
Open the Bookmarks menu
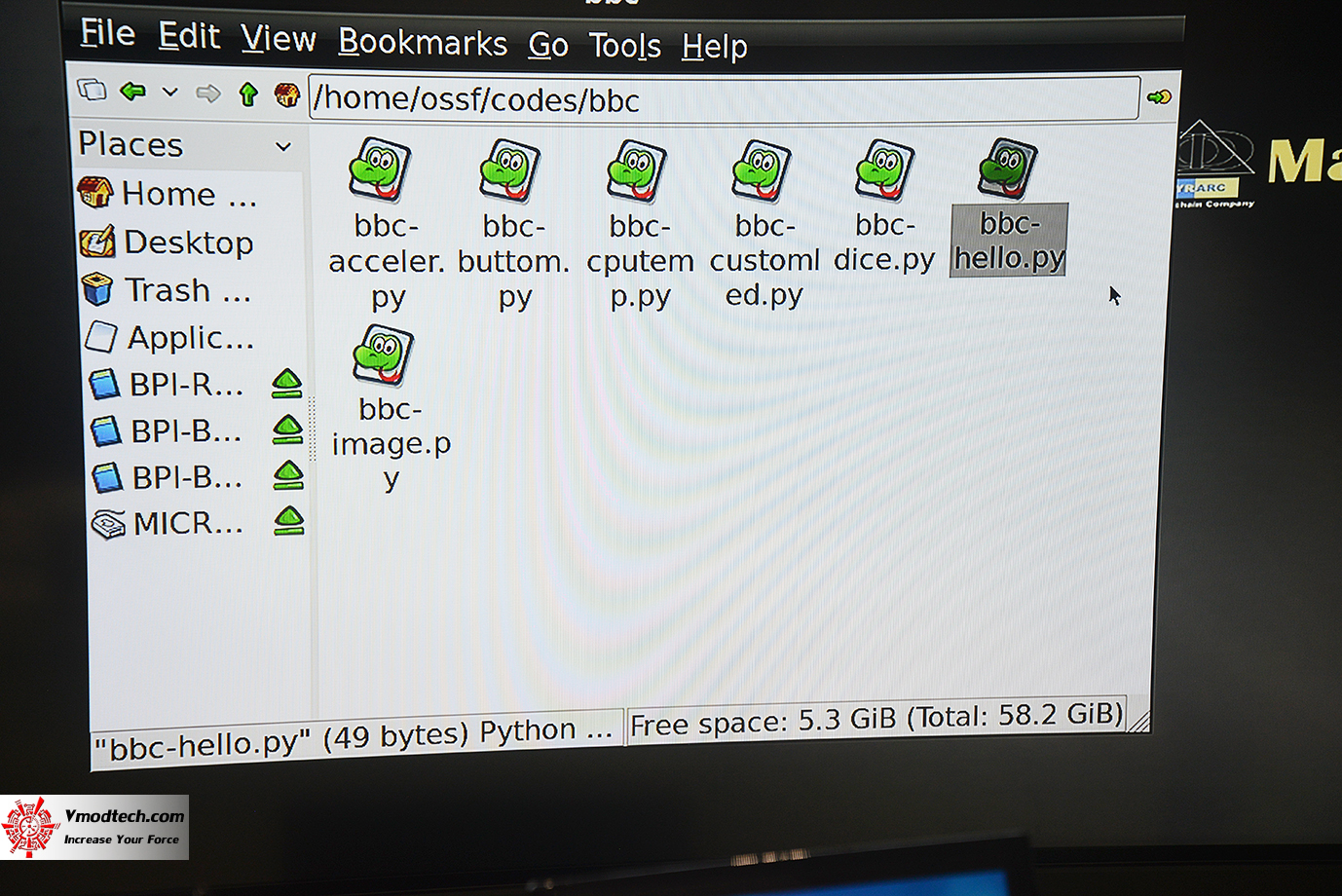tap(423, 43)
